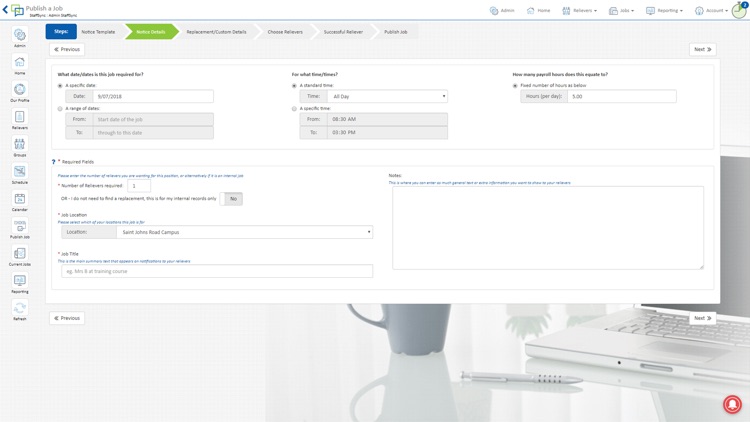Image resolution: width=750 pixels, height=422 pixels.
Task: Click the Required Fields help question mark
Action: 54,162
